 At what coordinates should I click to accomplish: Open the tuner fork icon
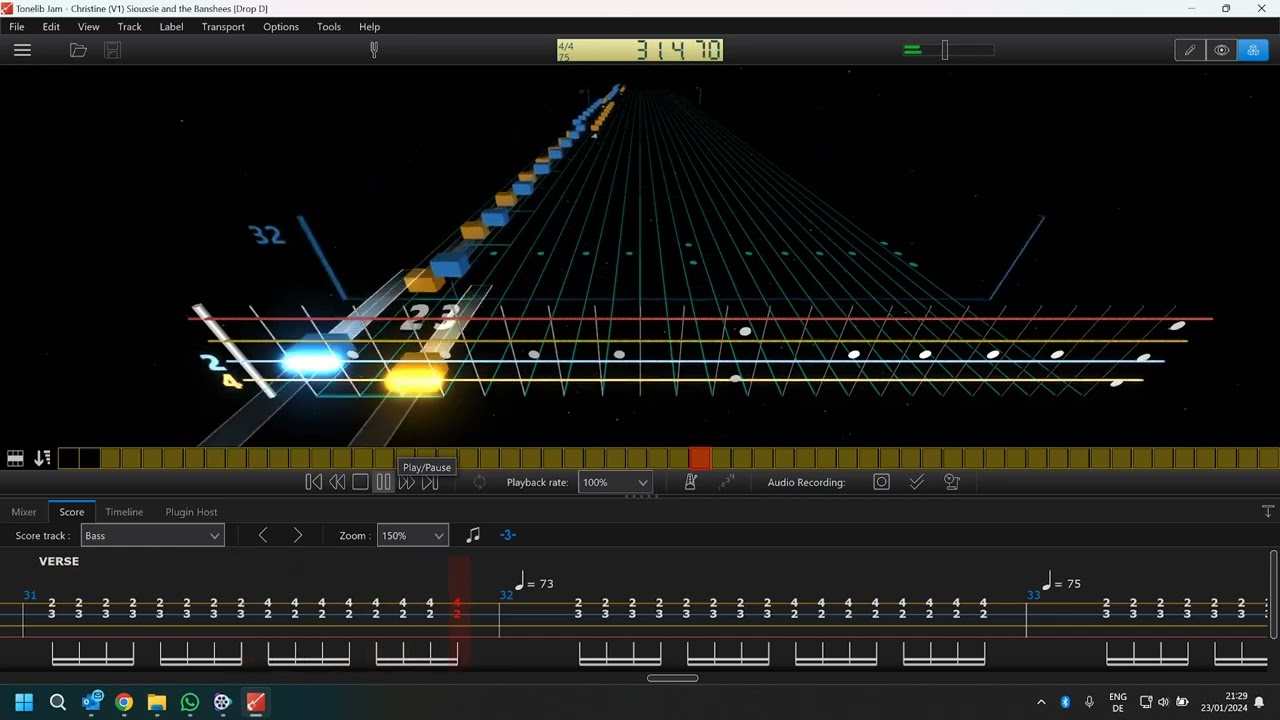tap(374, 49)
